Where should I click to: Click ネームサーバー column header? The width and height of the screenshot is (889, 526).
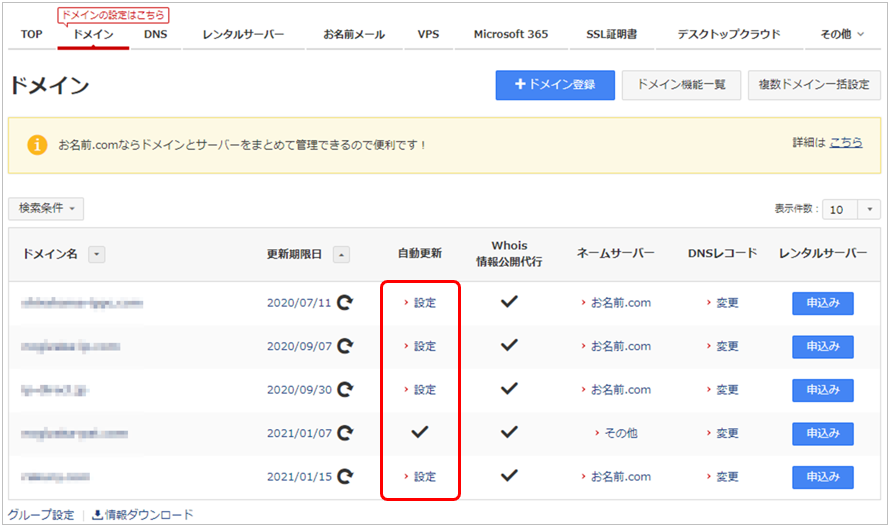[x=615, y=253]
